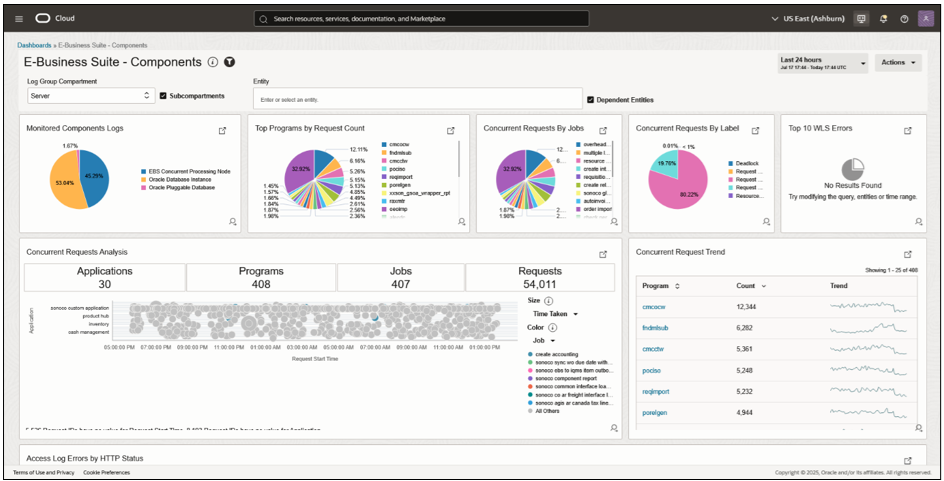944x481 pixels.
Task: Click the cmcocw trend sparkline
Action: pos(868,307)
